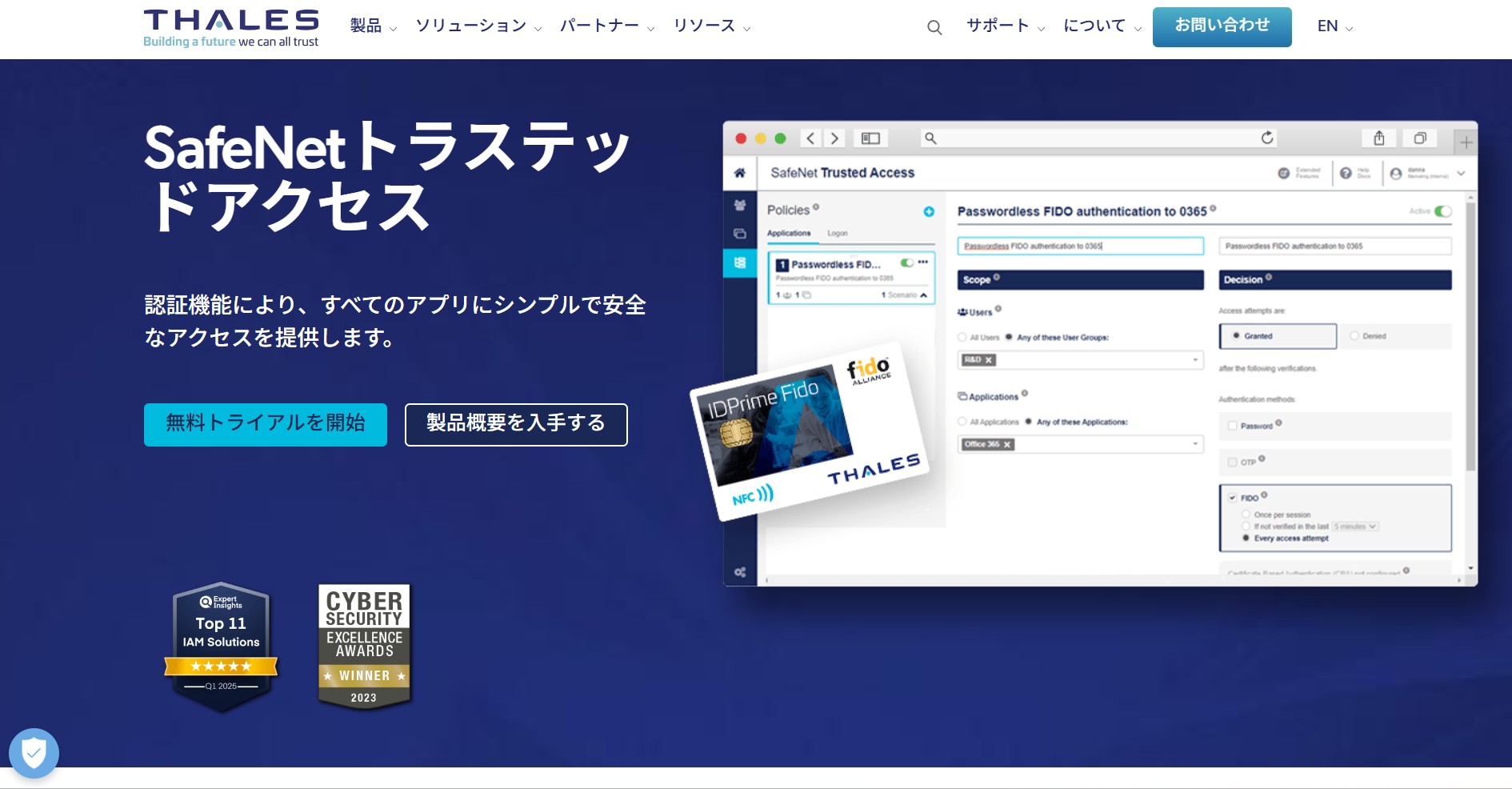Click the SafeNet Trusted Access console screenshot
The height and width of the screenshot is (789, 1512).
(1100, 354)
